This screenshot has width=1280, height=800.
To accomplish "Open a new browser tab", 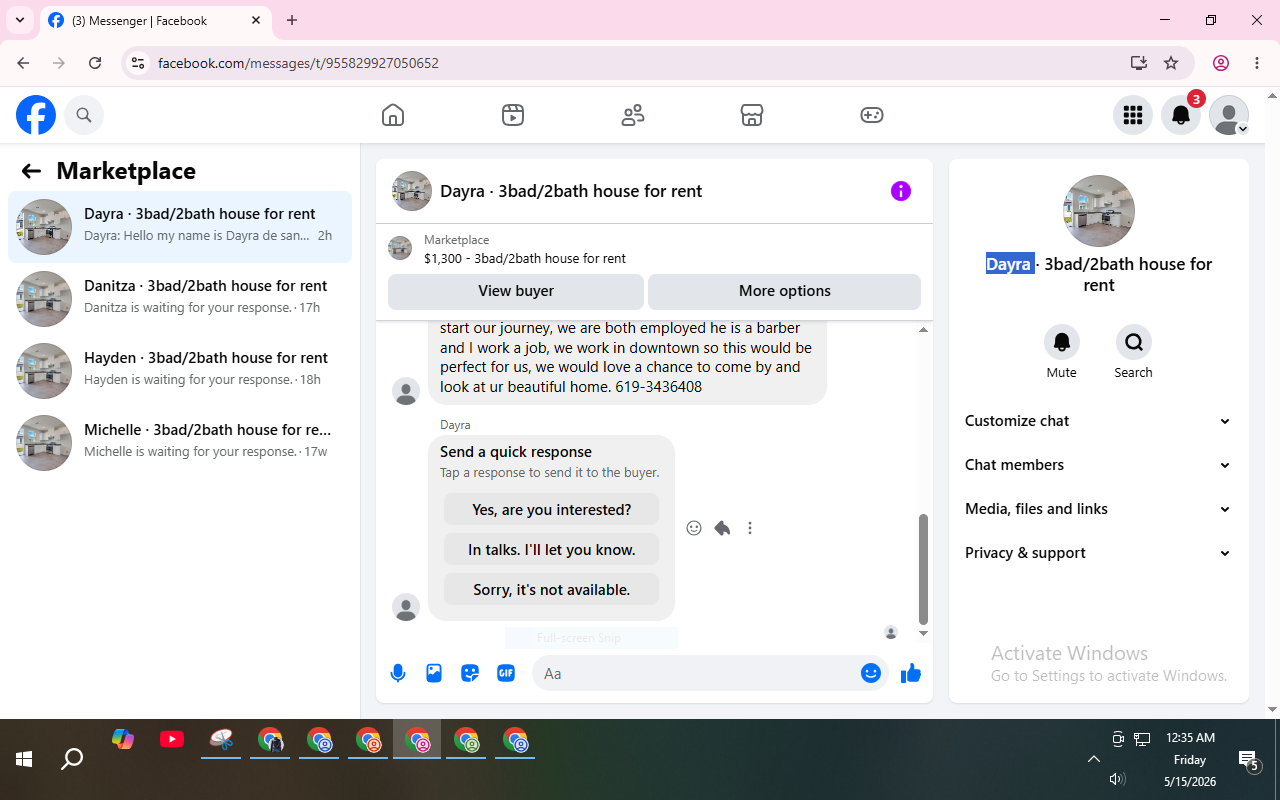I will coord(292,20).
